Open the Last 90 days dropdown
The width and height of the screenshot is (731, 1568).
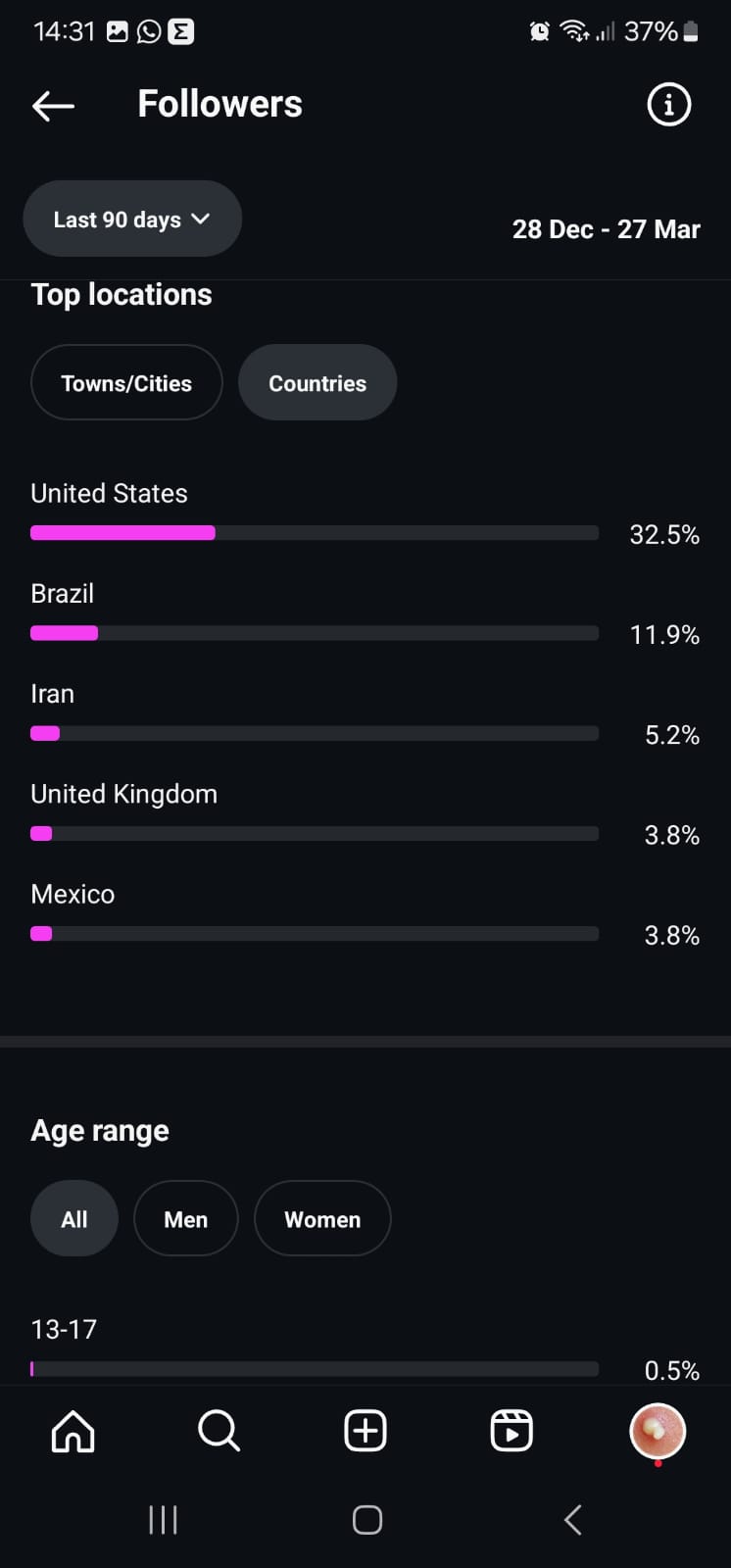(132, 220)
